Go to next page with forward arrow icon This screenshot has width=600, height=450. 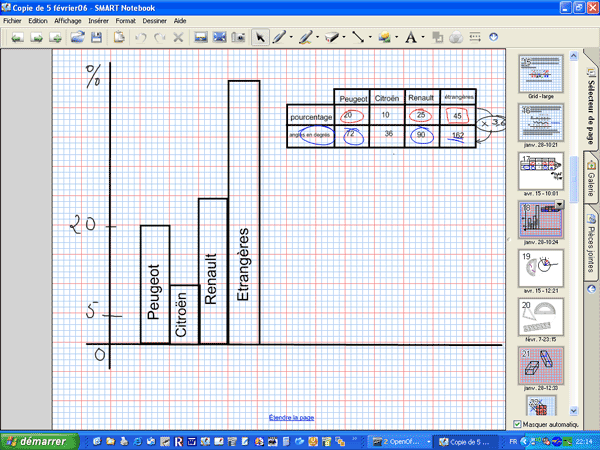click(x=36, y=38)
